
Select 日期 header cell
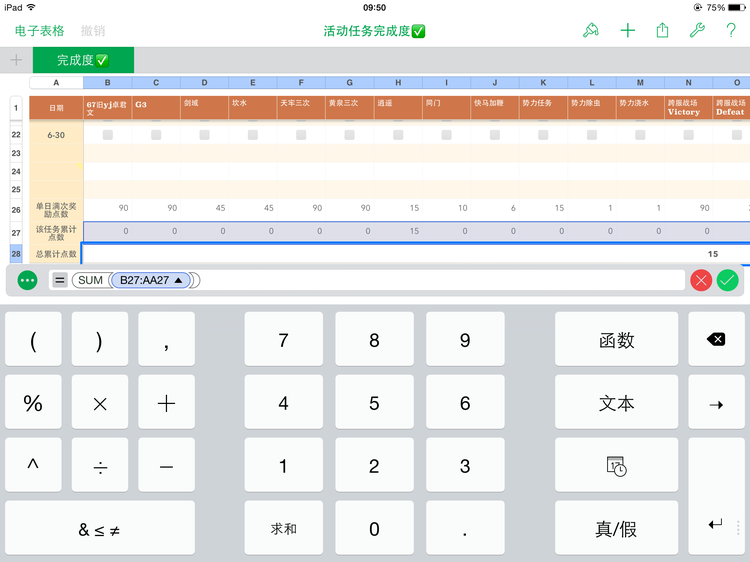point(56,108)
